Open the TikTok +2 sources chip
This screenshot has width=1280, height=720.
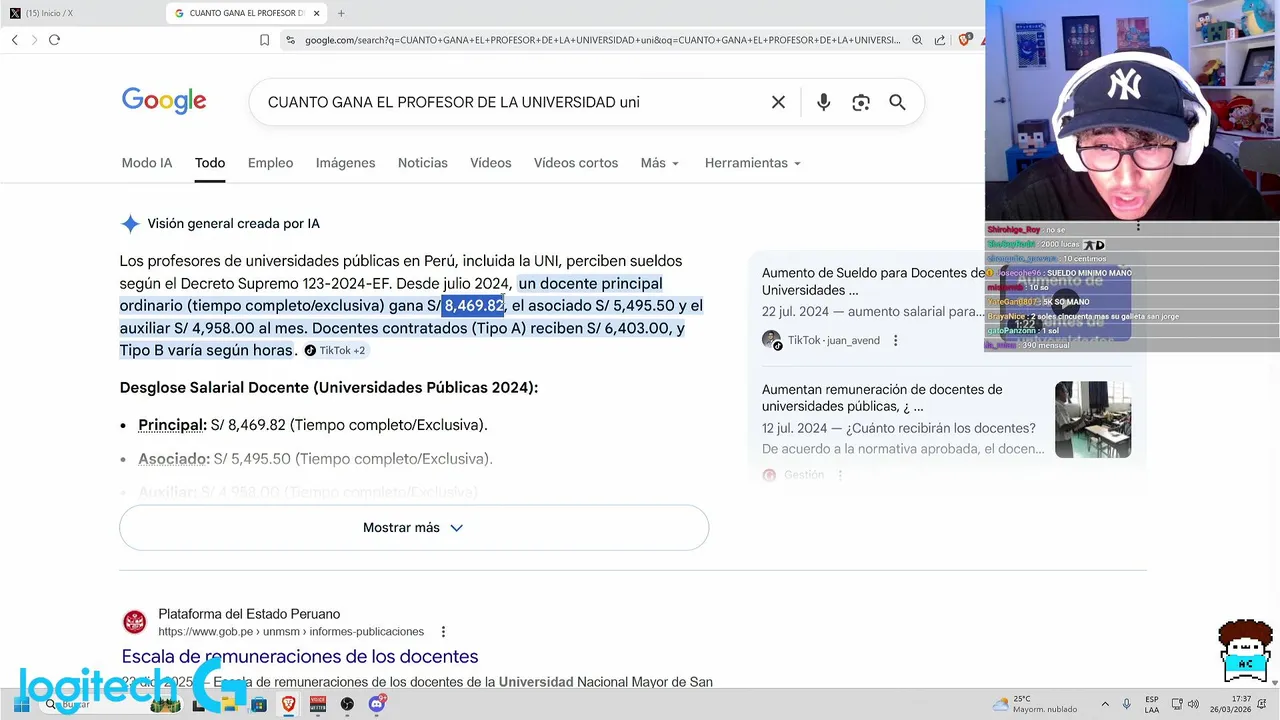coord(335,350)
